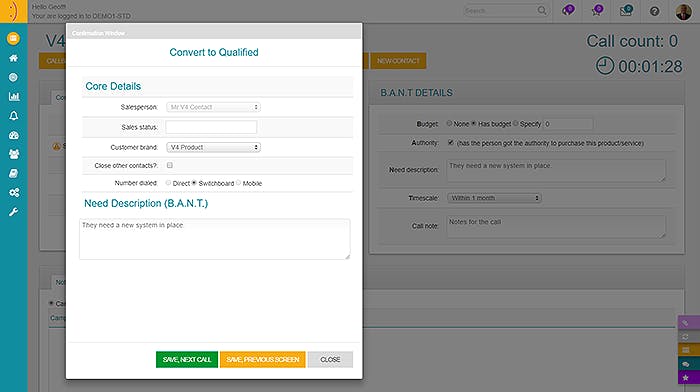
Task: Open the Salesperson dropdown
Action: click(213, 107)
